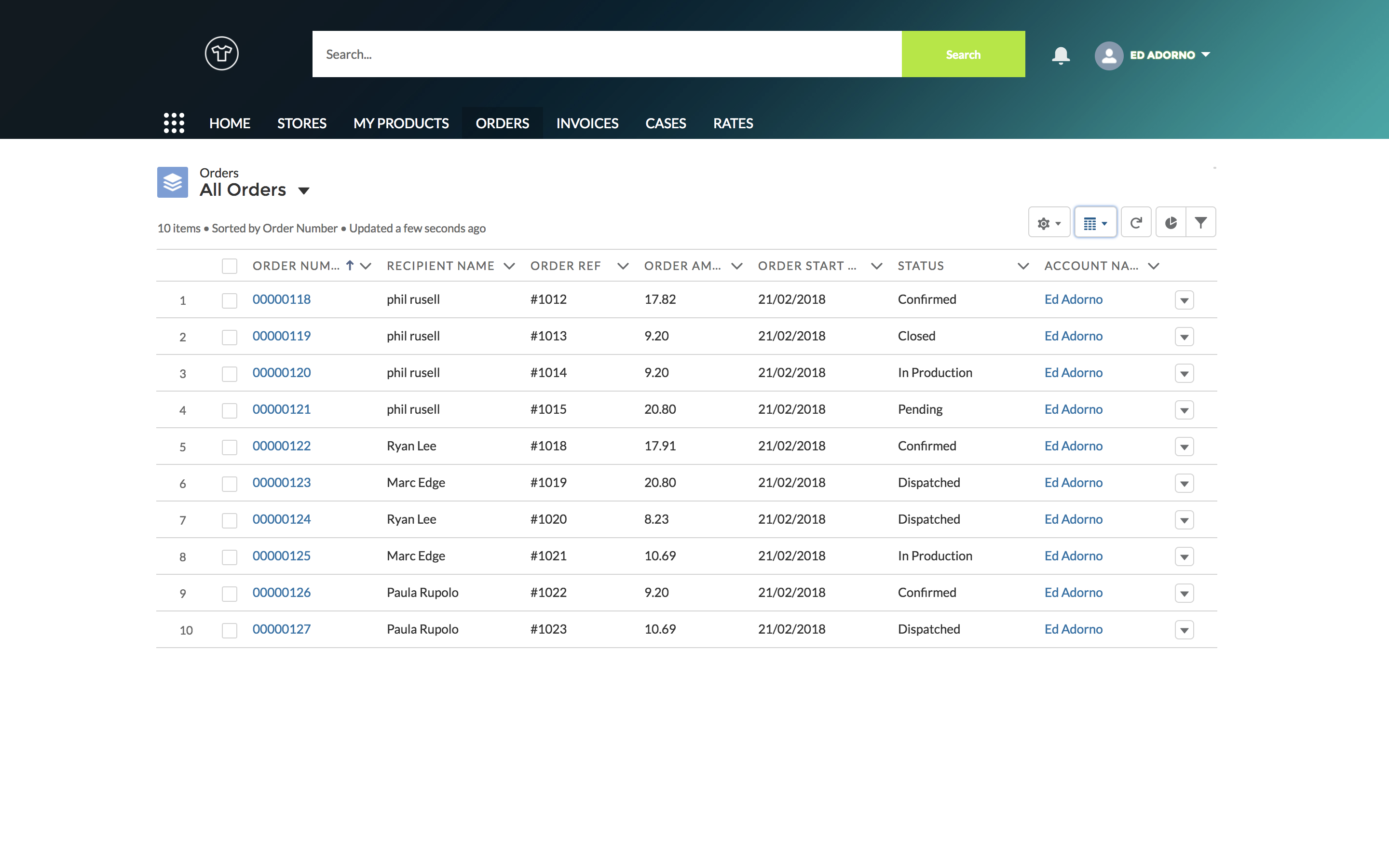Viewport: 1389px width, 868px height.
Task: Refresh the orders list
Action: pos(1136,223)
